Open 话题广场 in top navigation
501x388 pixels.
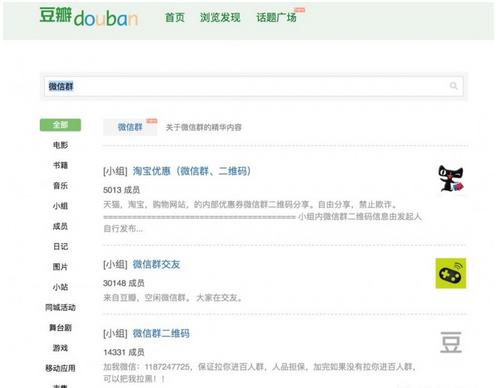pos(276,17)
